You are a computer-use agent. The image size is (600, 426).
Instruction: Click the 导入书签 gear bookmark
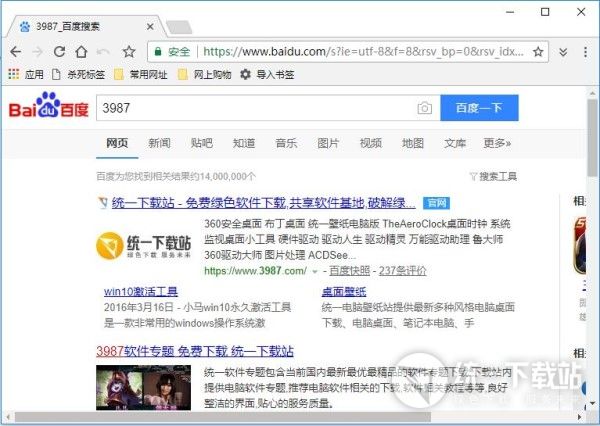click(x=267, y=74)
